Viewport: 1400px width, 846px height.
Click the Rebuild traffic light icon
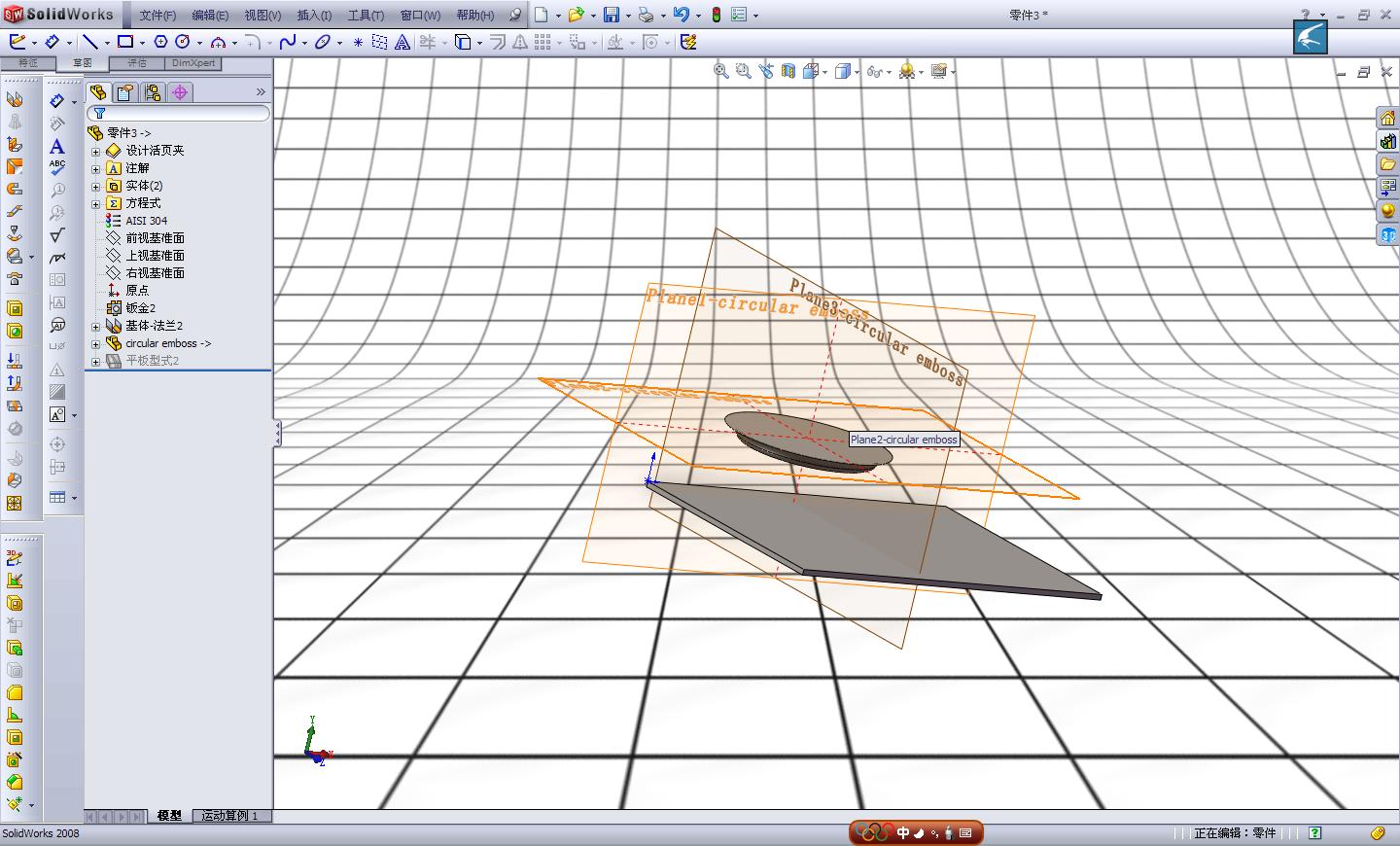[717, 15]
